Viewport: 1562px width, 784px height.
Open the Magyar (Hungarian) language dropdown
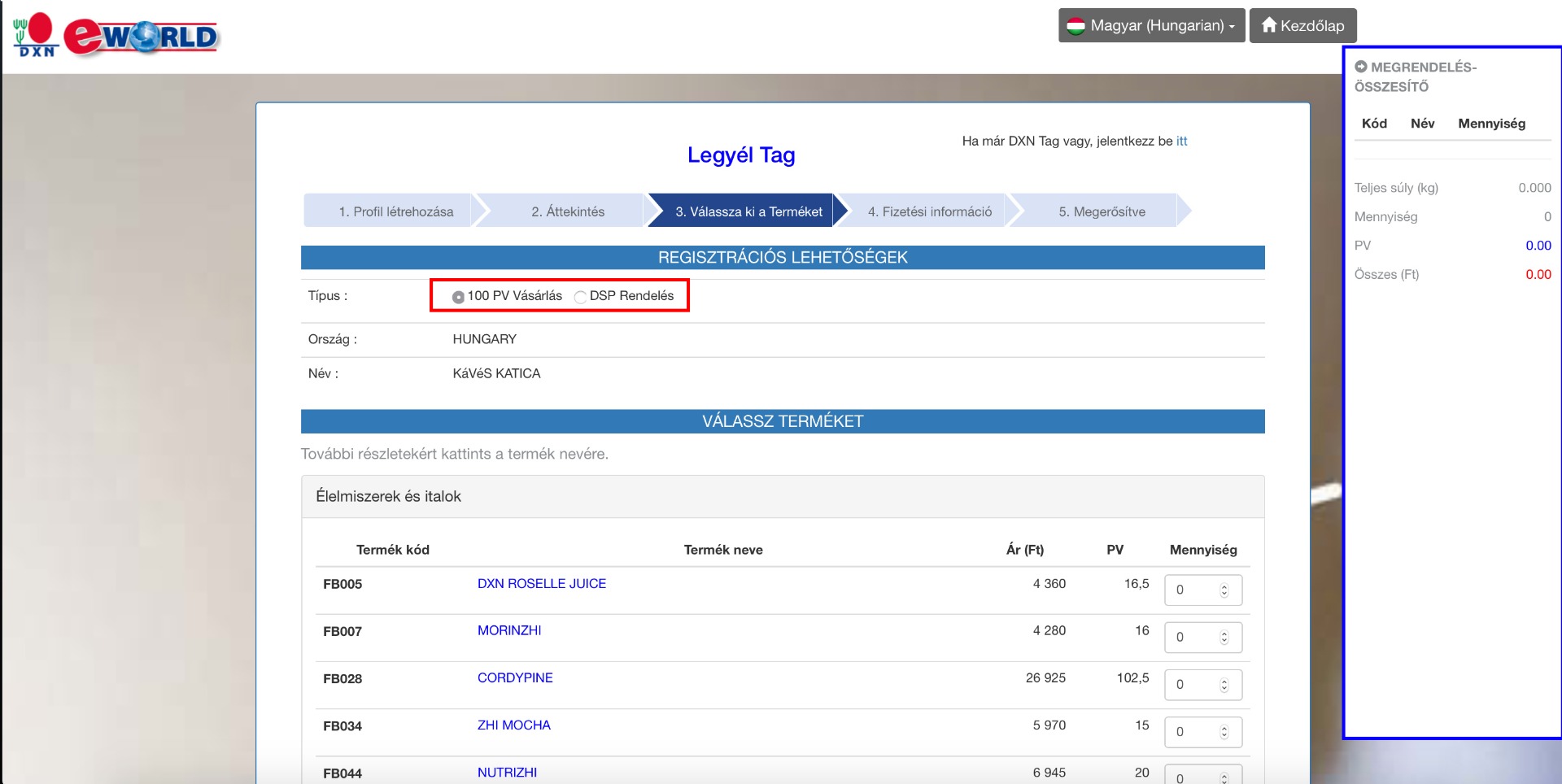(x=1151, y=26)
